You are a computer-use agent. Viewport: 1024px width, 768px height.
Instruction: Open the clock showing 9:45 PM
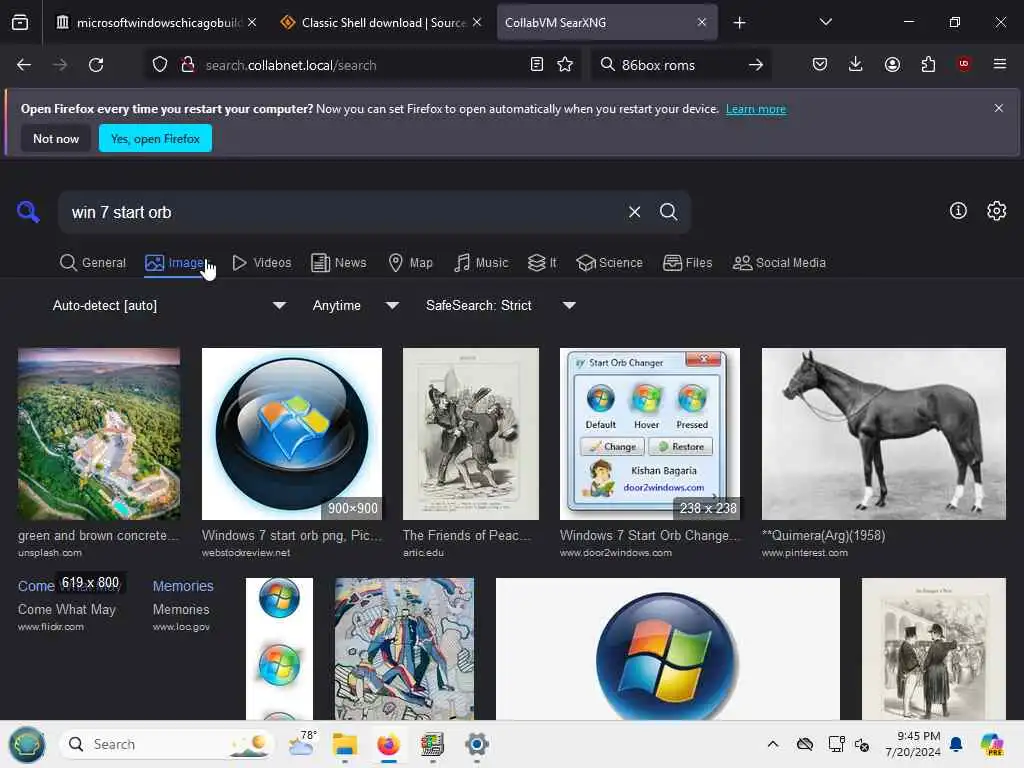click(x=913, y=744)
